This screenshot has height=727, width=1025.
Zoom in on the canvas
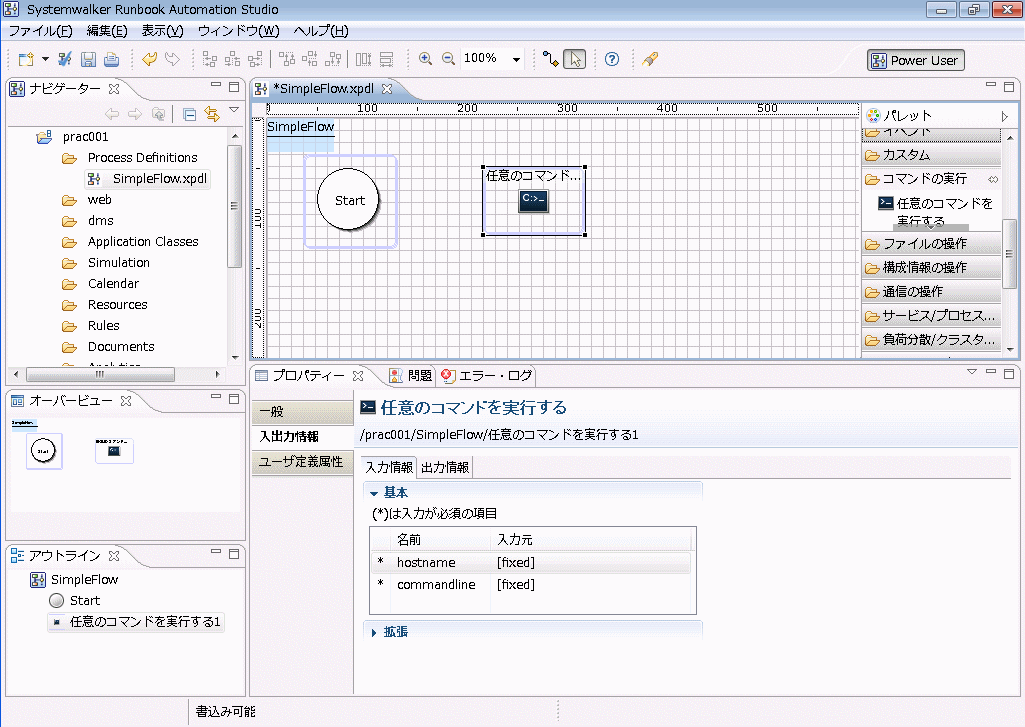(x=426, y=59)
